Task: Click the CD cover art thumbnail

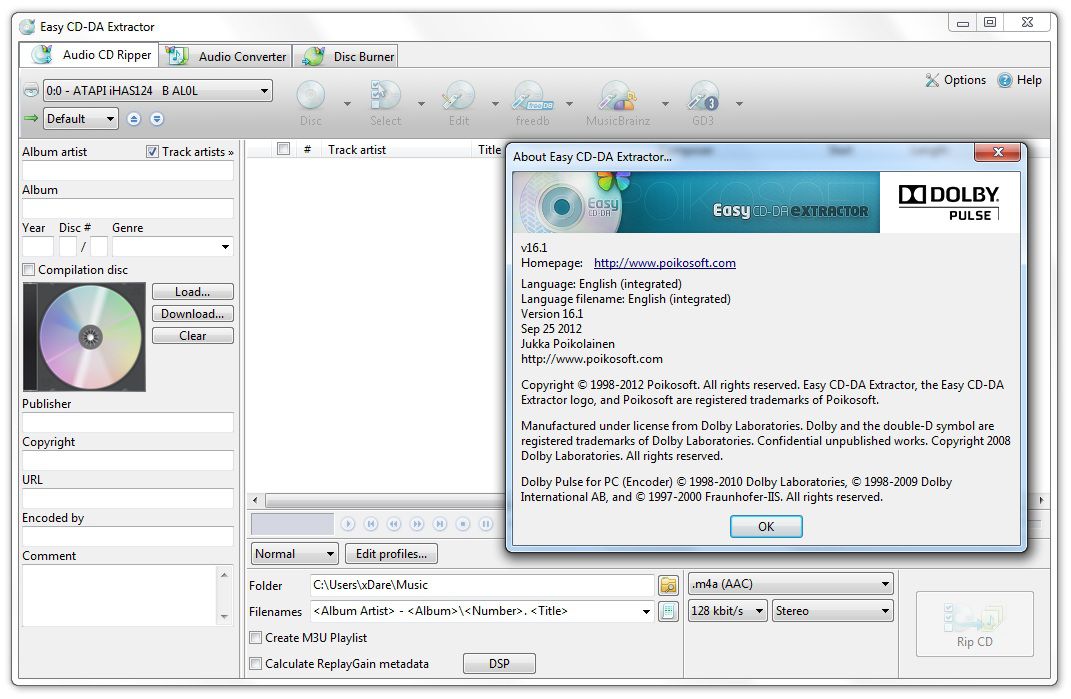Action: click(x=85, y=337)
